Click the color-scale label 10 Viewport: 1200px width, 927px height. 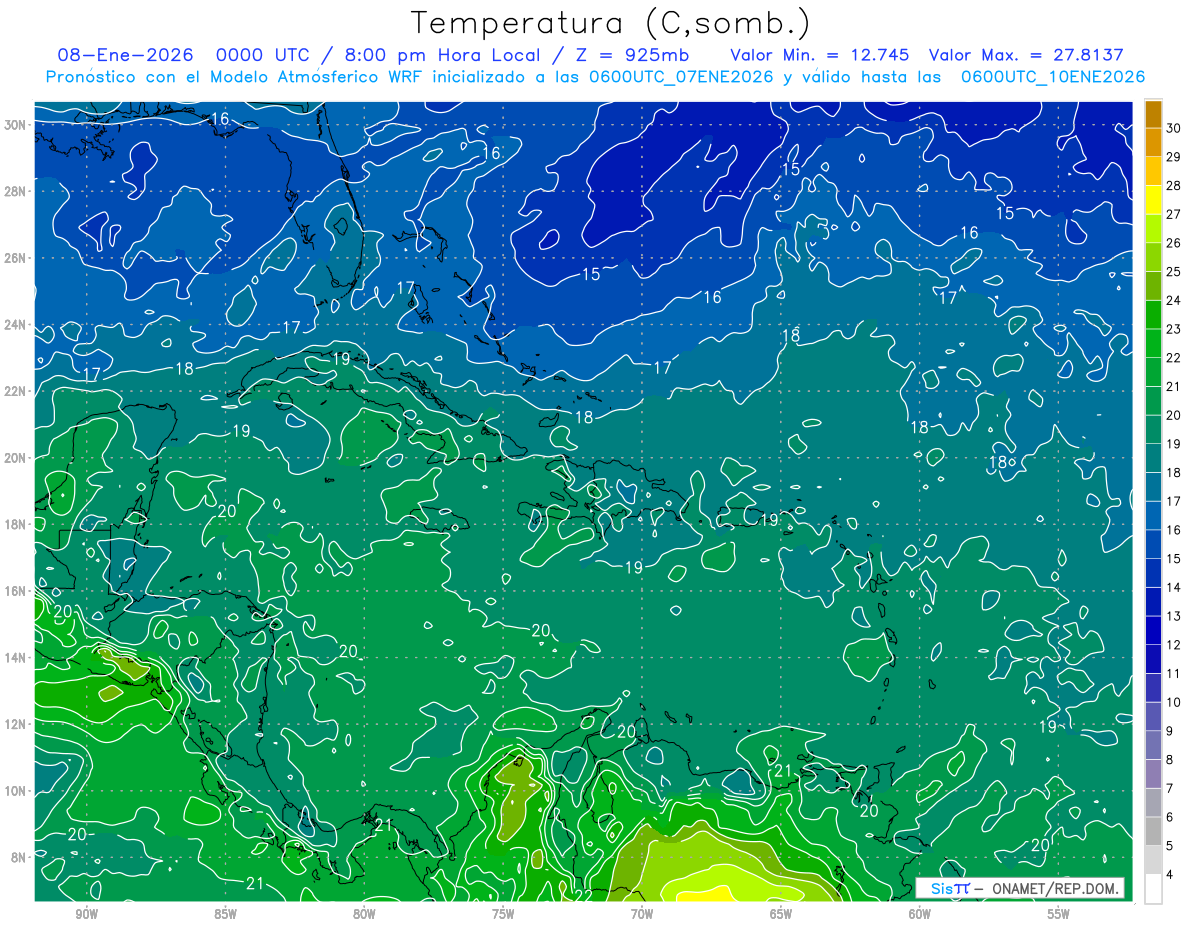pyautogui.click(x=1173, y=702)
